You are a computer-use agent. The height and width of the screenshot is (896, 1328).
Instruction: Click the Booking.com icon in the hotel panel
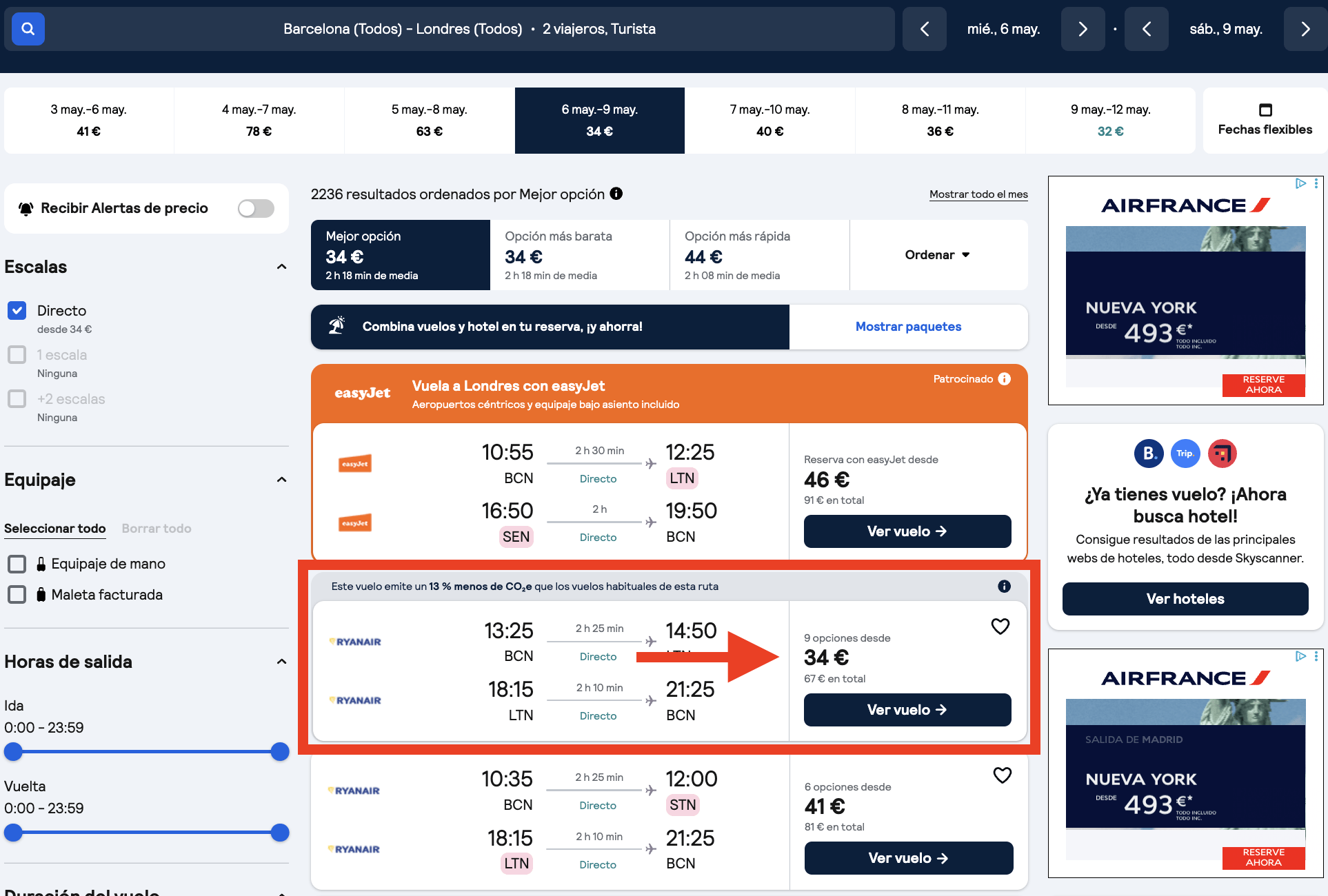[x=1148, y=454]
